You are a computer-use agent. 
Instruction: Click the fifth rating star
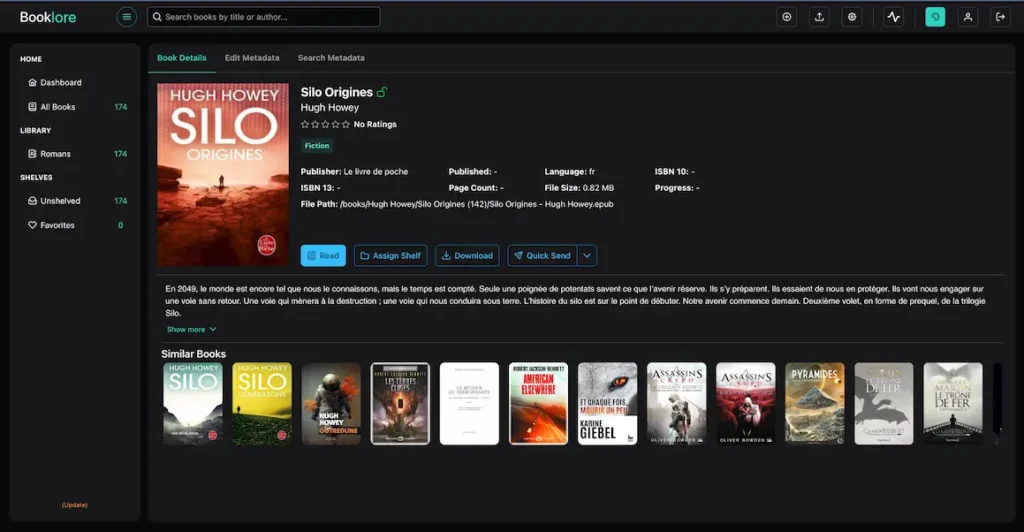(345, 124)
